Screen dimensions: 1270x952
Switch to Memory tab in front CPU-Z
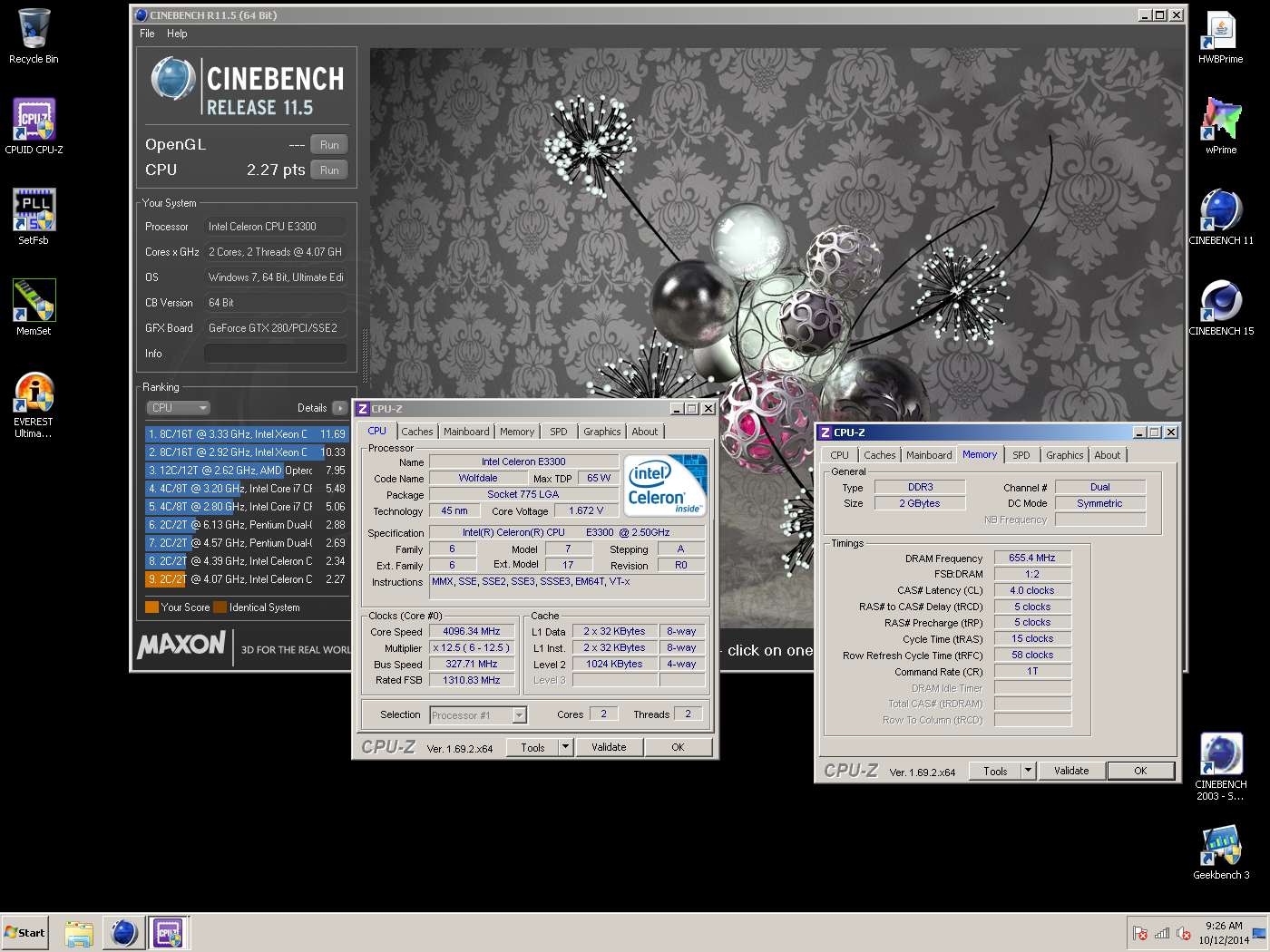pyautogui.click(x=517, y=432)
